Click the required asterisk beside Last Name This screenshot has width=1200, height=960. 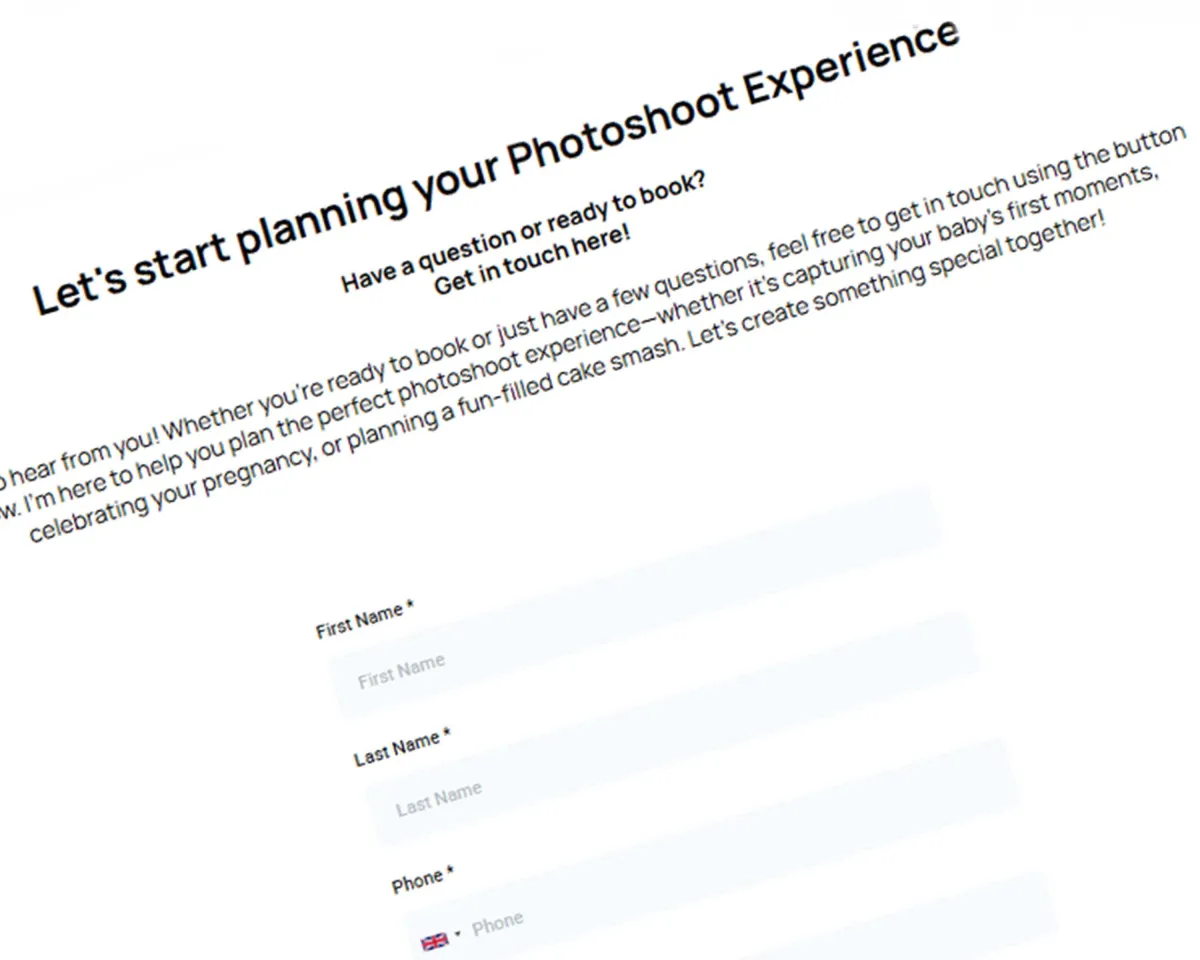click(x=446, y=733)
